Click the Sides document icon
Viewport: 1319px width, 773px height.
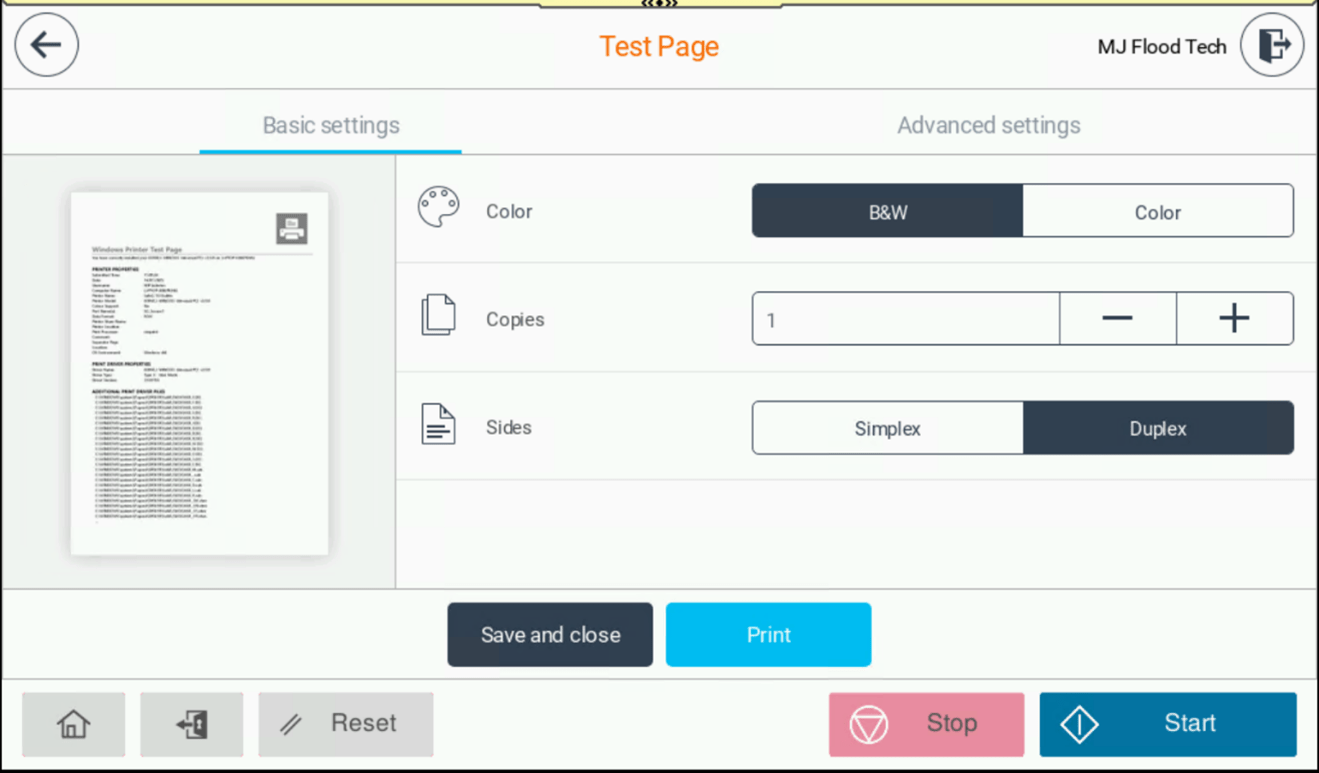(x=438, y=425)
